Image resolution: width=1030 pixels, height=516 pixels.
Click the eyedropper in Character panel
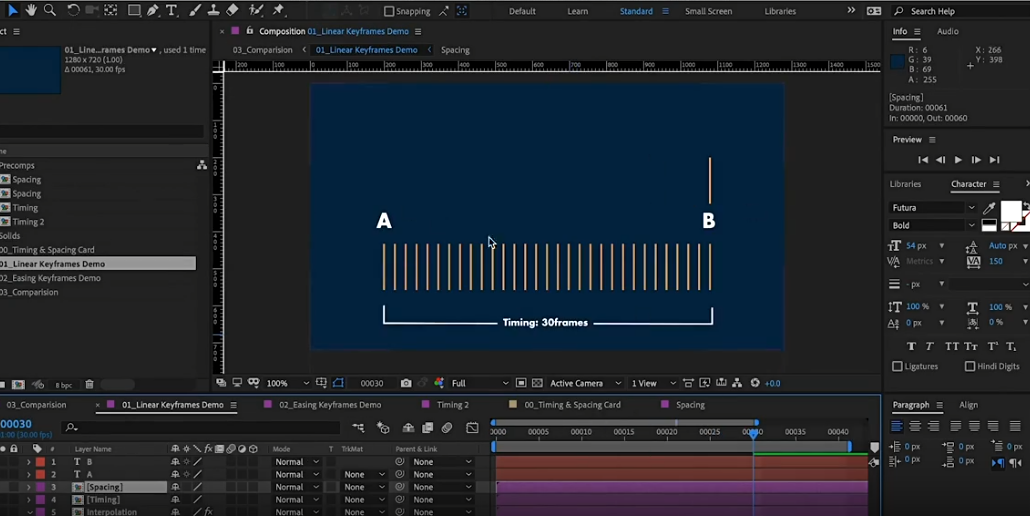989,208
